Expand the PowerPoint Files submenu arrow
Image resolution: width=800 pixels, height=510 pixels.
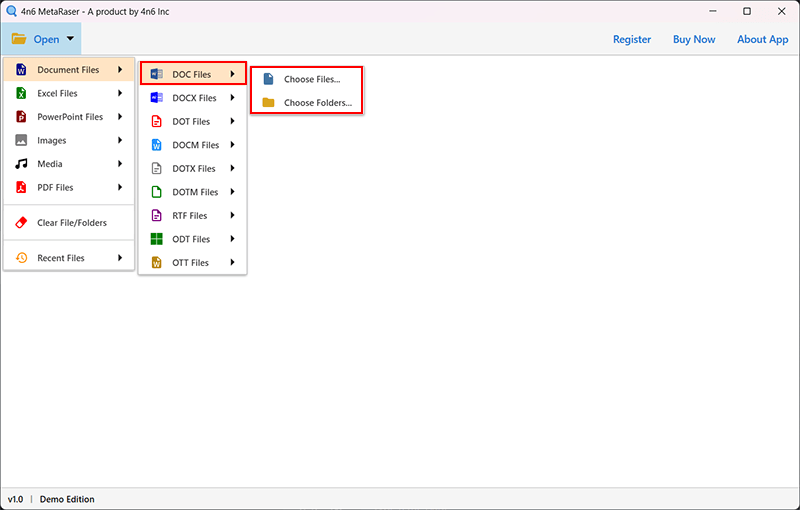120,116
